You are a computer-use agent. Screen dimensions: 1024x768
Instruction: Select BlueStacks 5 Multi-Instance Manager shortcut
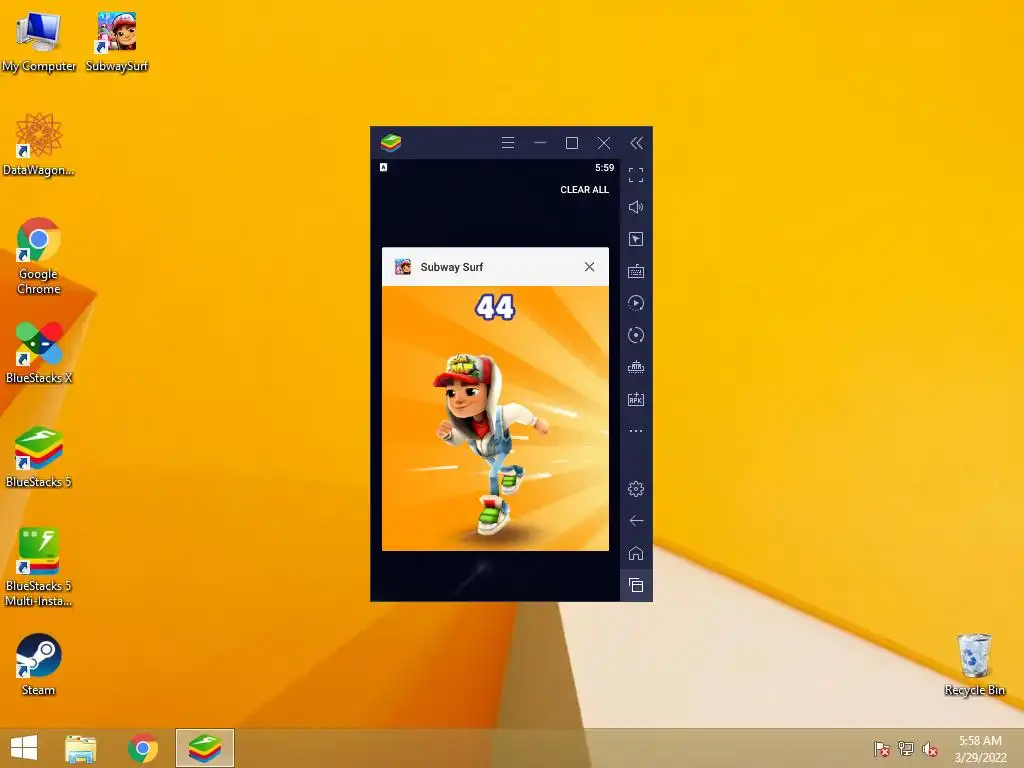click(x=39, y=568)
